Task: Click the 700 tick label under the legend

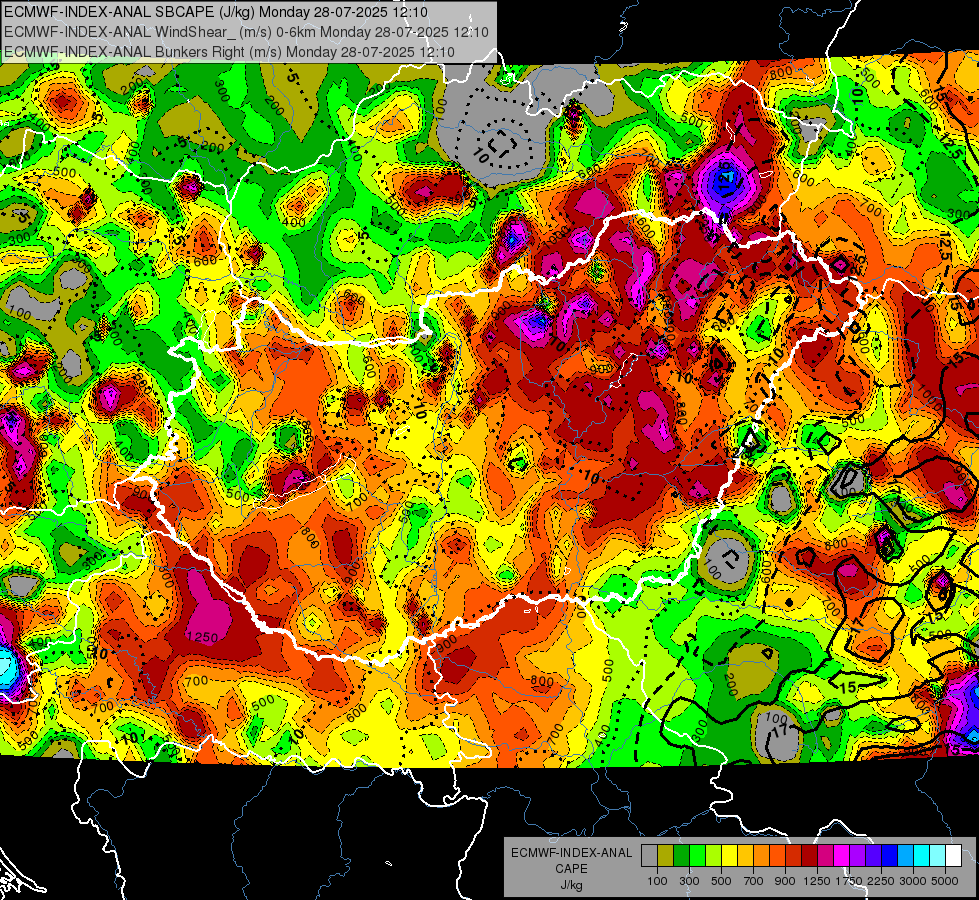Action: coord(754,881)
